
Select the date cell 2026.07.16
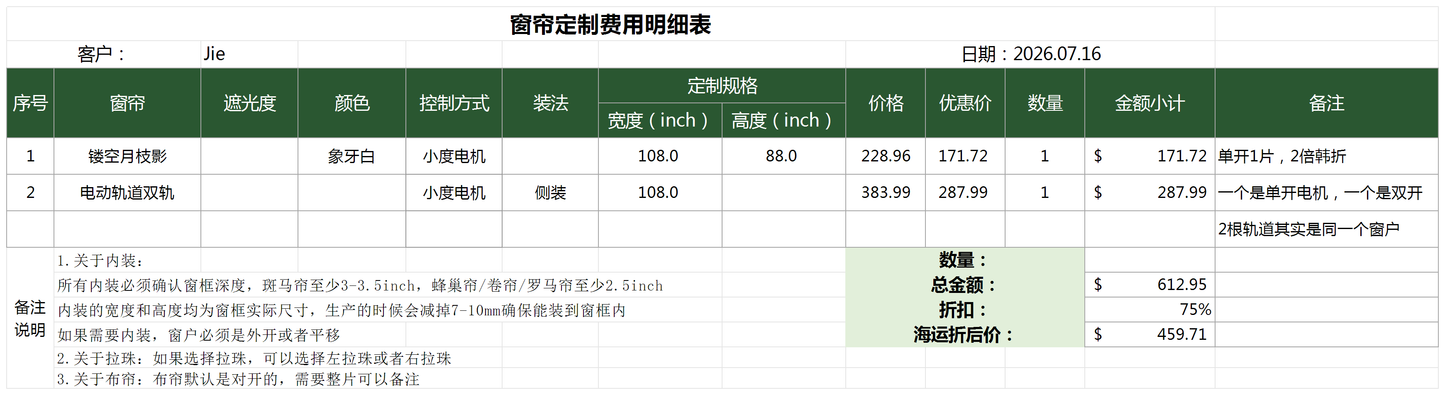(x=1030, y=54)
